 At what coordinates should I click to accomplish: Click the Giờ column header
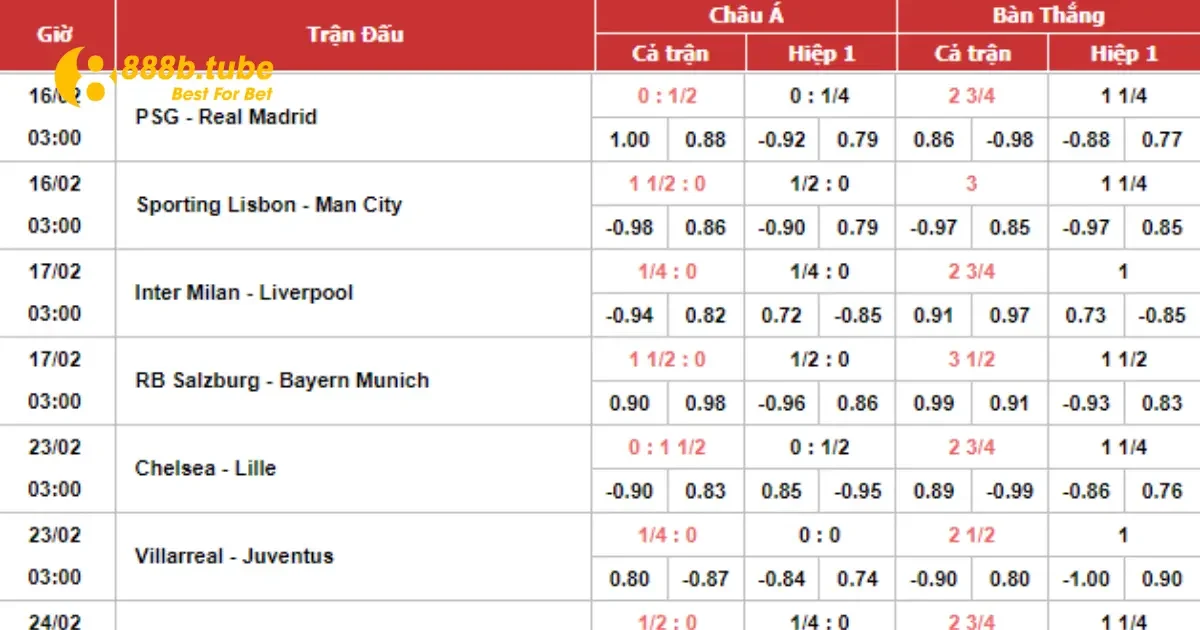pyautogui.click(x=57, y=34)
